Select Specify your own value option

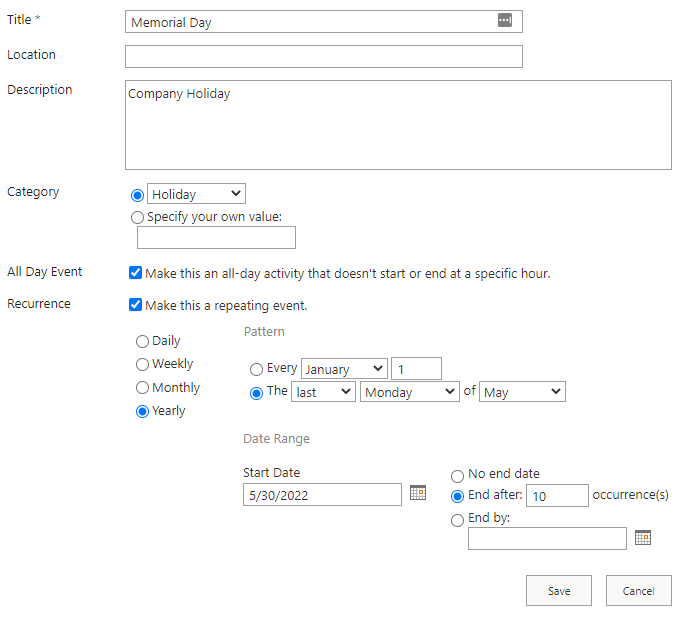point(137,217)
